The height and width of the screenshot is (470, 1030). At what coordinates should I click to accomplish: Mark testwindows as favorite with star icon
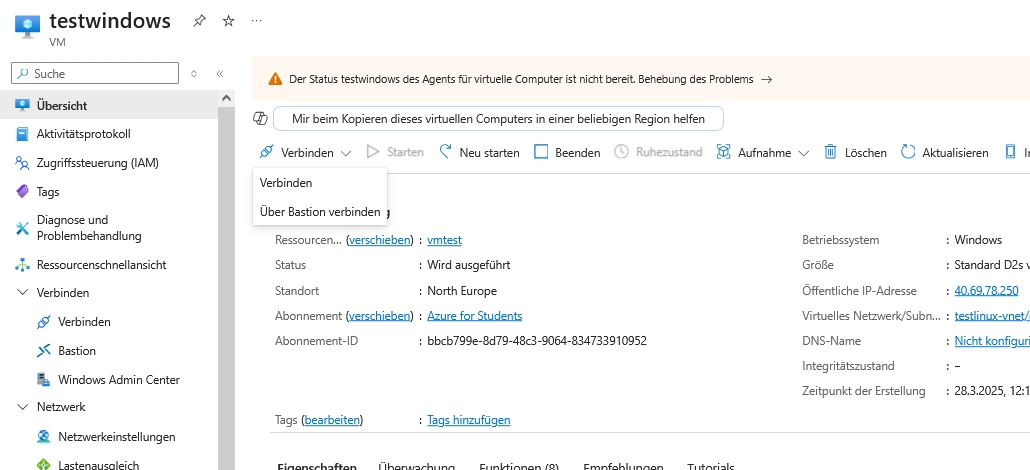(228, 21)
